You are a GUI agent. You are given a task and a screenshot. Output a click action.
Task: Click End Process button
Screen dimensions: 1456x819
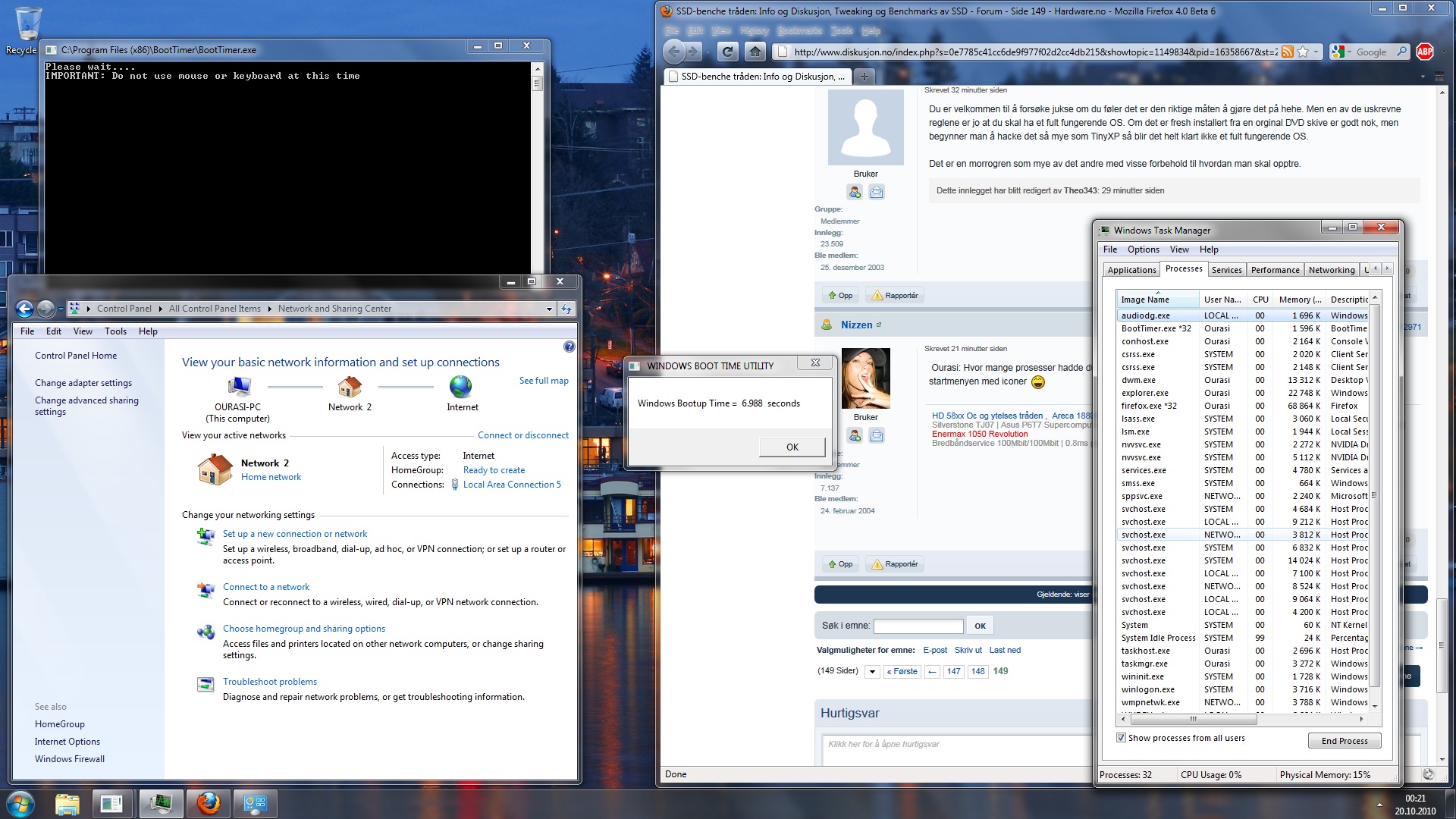(1345, 741)
